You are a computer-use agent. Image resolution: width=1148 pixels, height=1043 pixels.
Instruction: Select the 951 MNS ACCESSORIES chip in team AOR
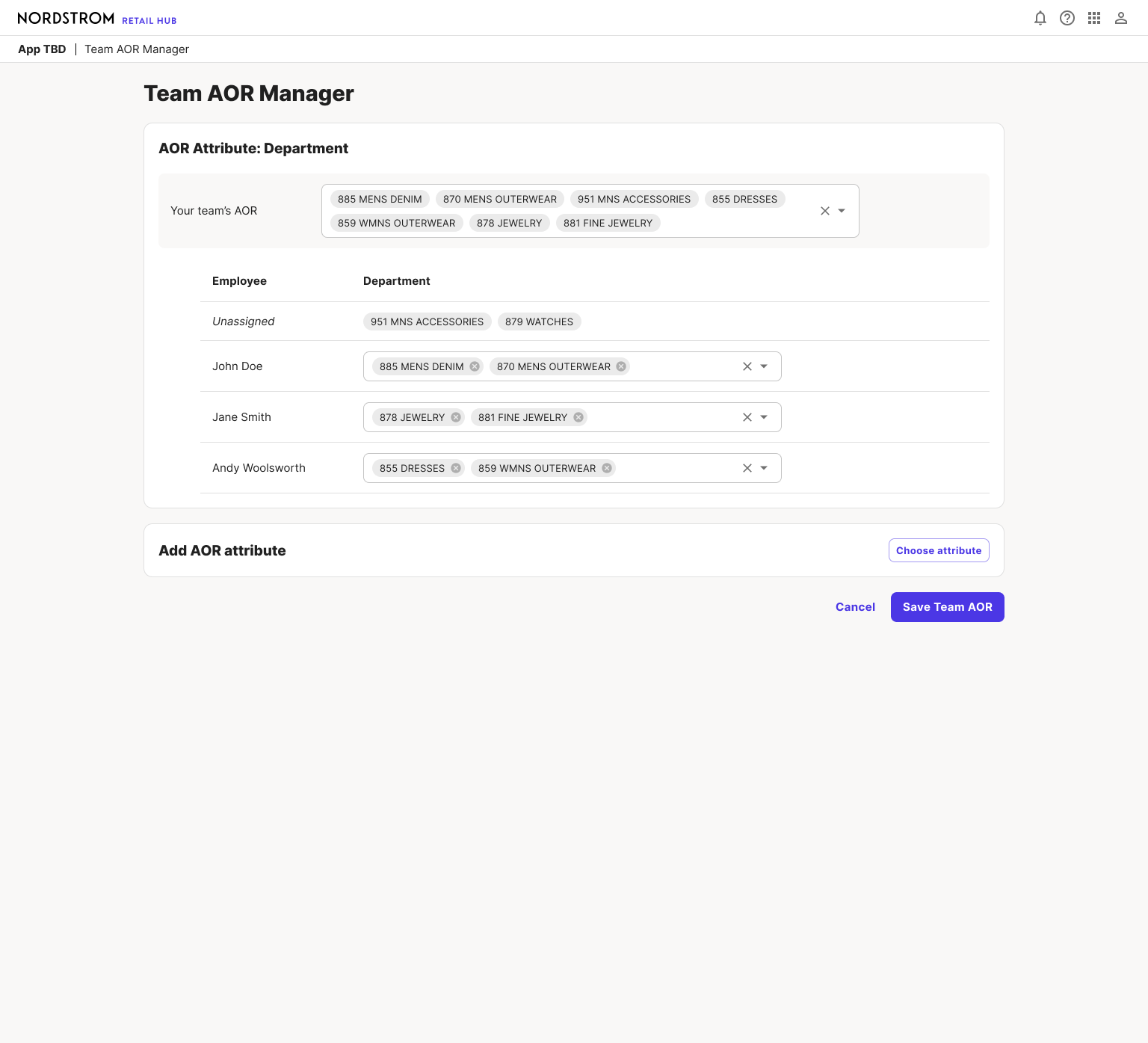pyautogui.click(x=635, y=199)
